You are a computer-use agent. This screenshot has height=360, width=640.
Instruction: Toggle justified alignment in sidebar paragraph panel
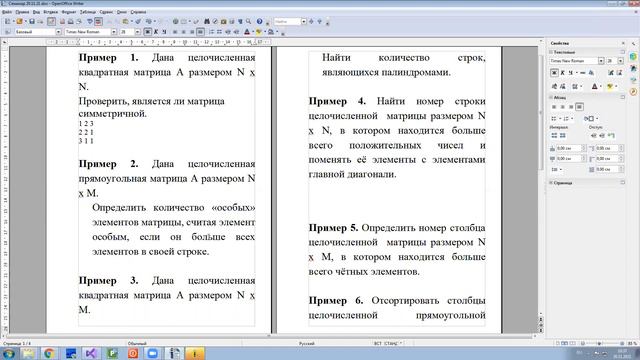pos(579,107)
